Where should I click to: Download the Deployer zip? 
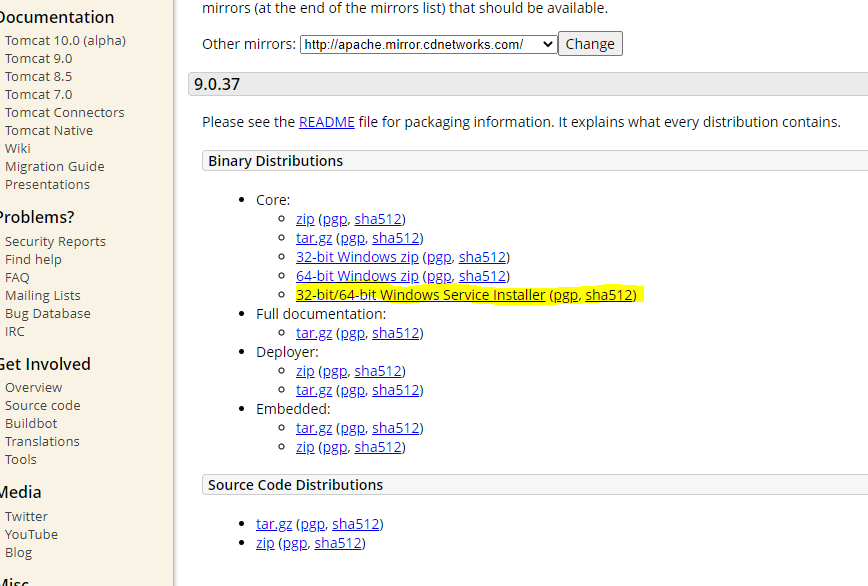point(305,371)
